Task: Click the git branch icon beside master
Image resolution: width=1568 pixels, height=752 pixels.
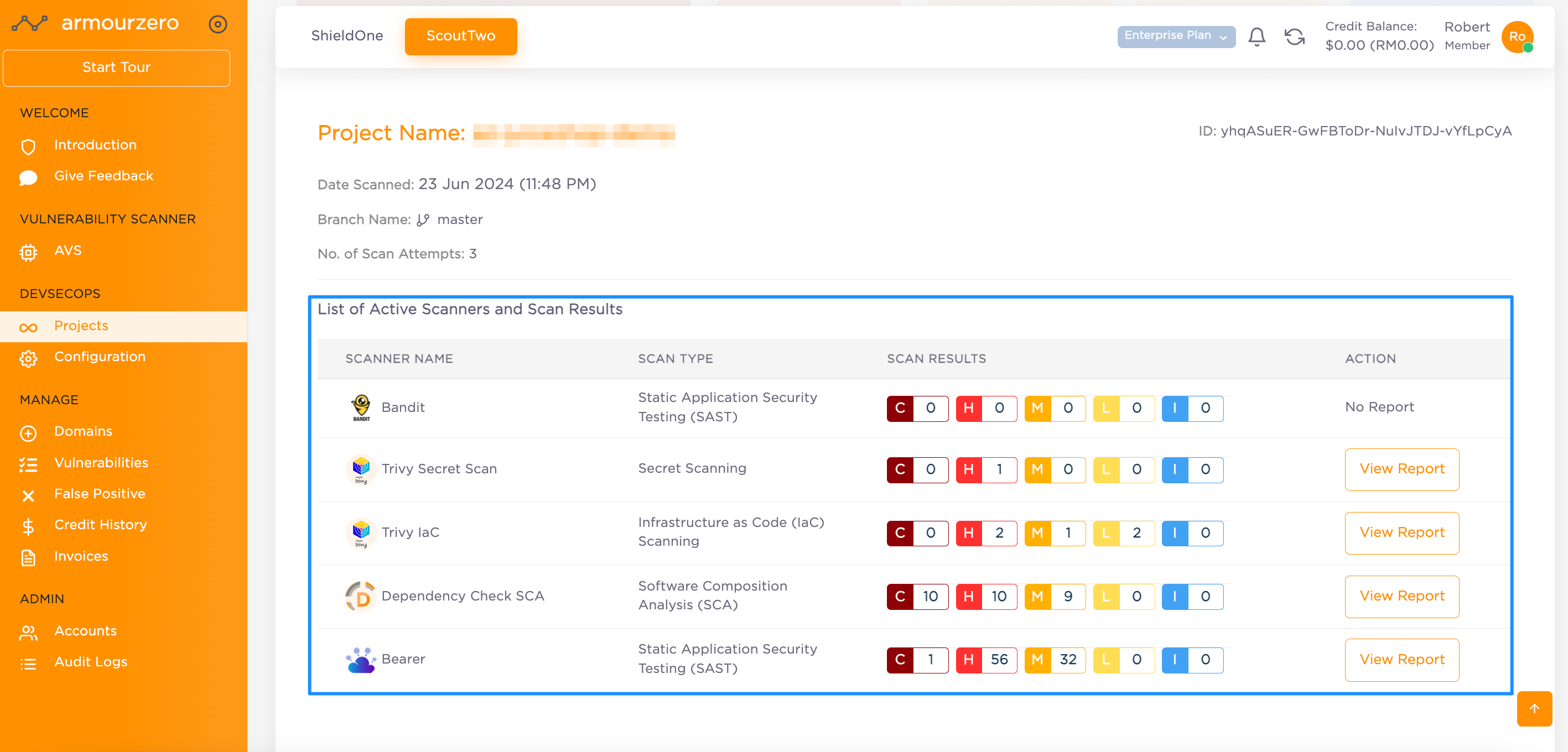Action: coord(423,220)
